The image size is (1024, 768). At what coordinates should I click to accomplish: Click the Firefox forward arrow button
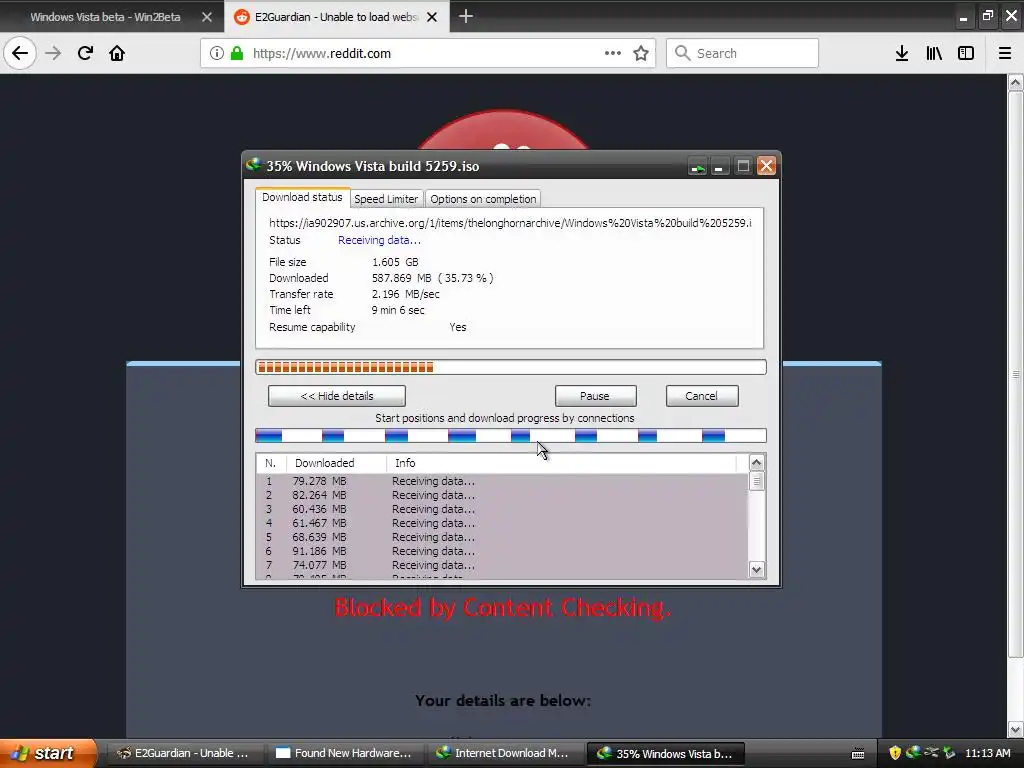pyautogui.click(x=53, y=53)
